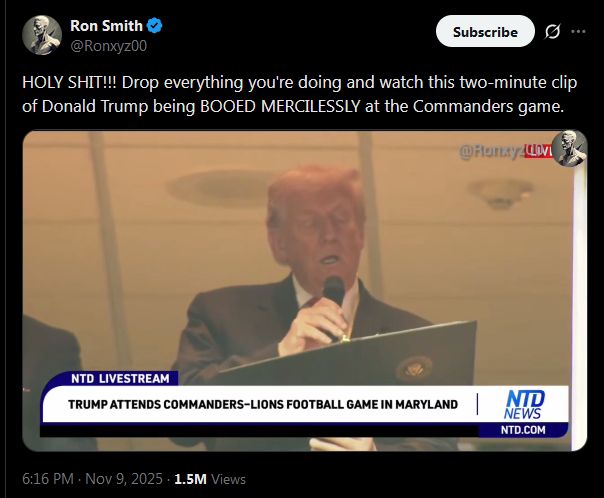The height and width of the screenshot is (498, 604).
Task: Click the gold seal on the folder
Action: [x=414, y=367]
